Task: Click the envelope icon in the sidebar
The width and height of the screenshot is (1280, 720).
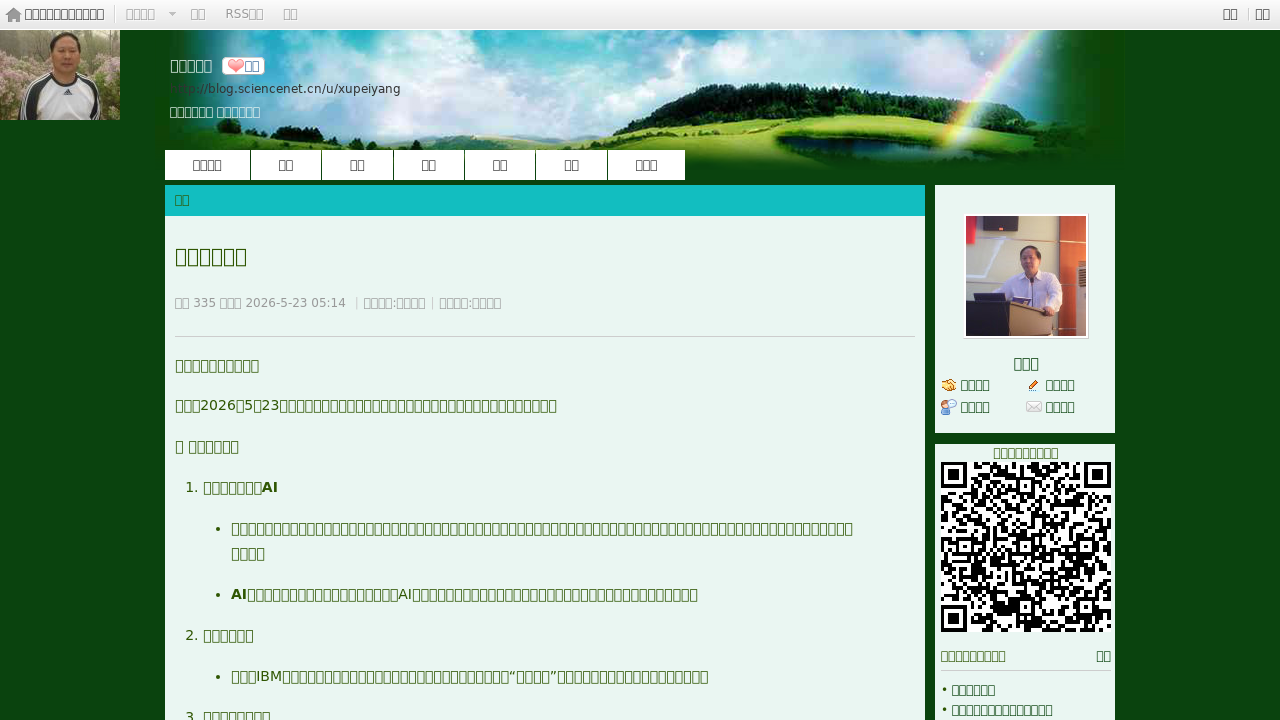Action: pos(1034,407)
